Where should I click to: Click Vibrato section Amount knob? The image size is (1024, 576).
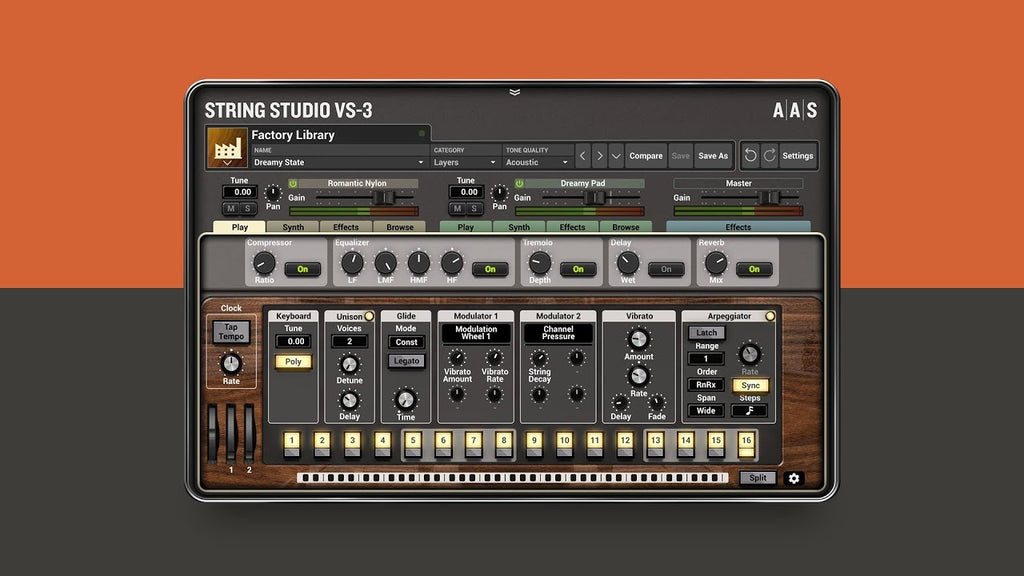tap(639, 339)
